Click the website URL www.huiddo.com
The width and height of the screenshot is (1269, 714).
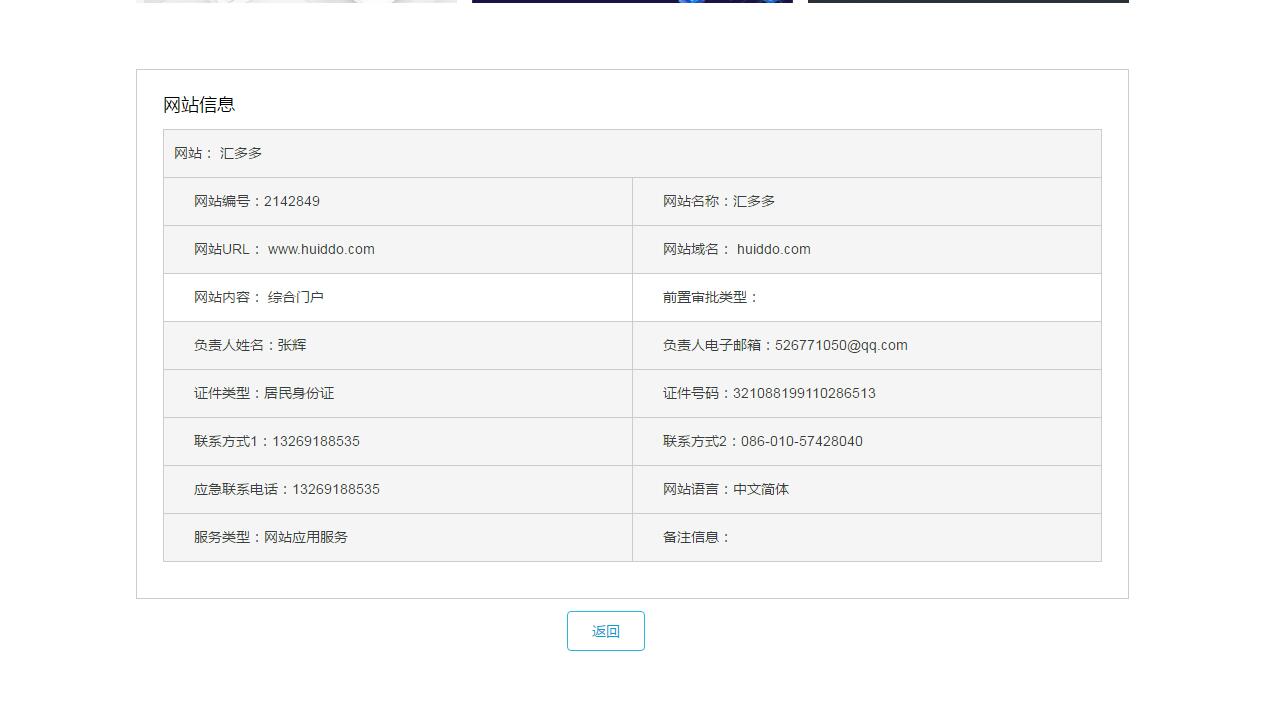click(322, 249)
